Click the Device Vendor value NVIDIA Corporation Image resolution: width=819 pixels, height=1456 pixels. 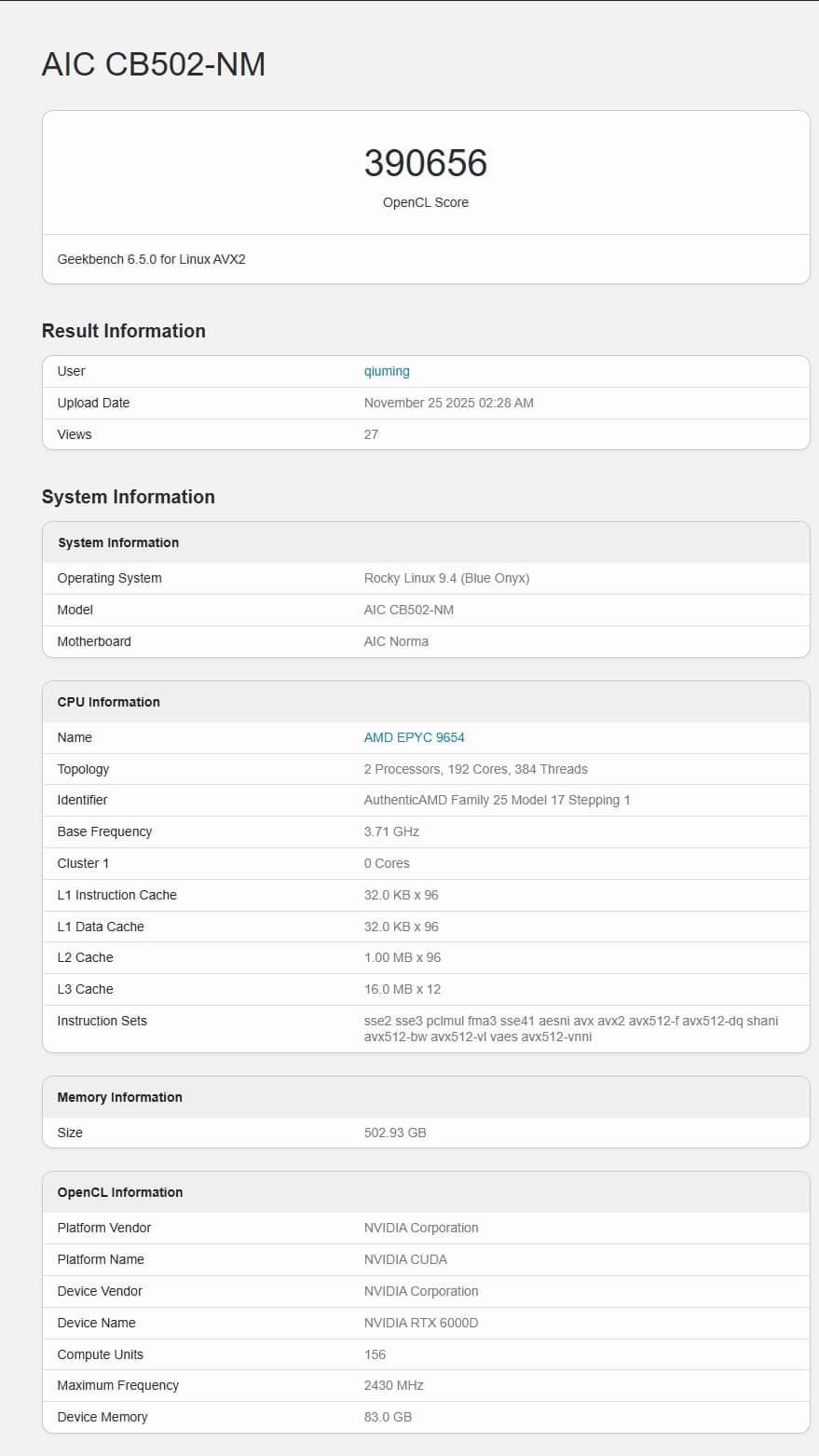tap(421, 1291)
